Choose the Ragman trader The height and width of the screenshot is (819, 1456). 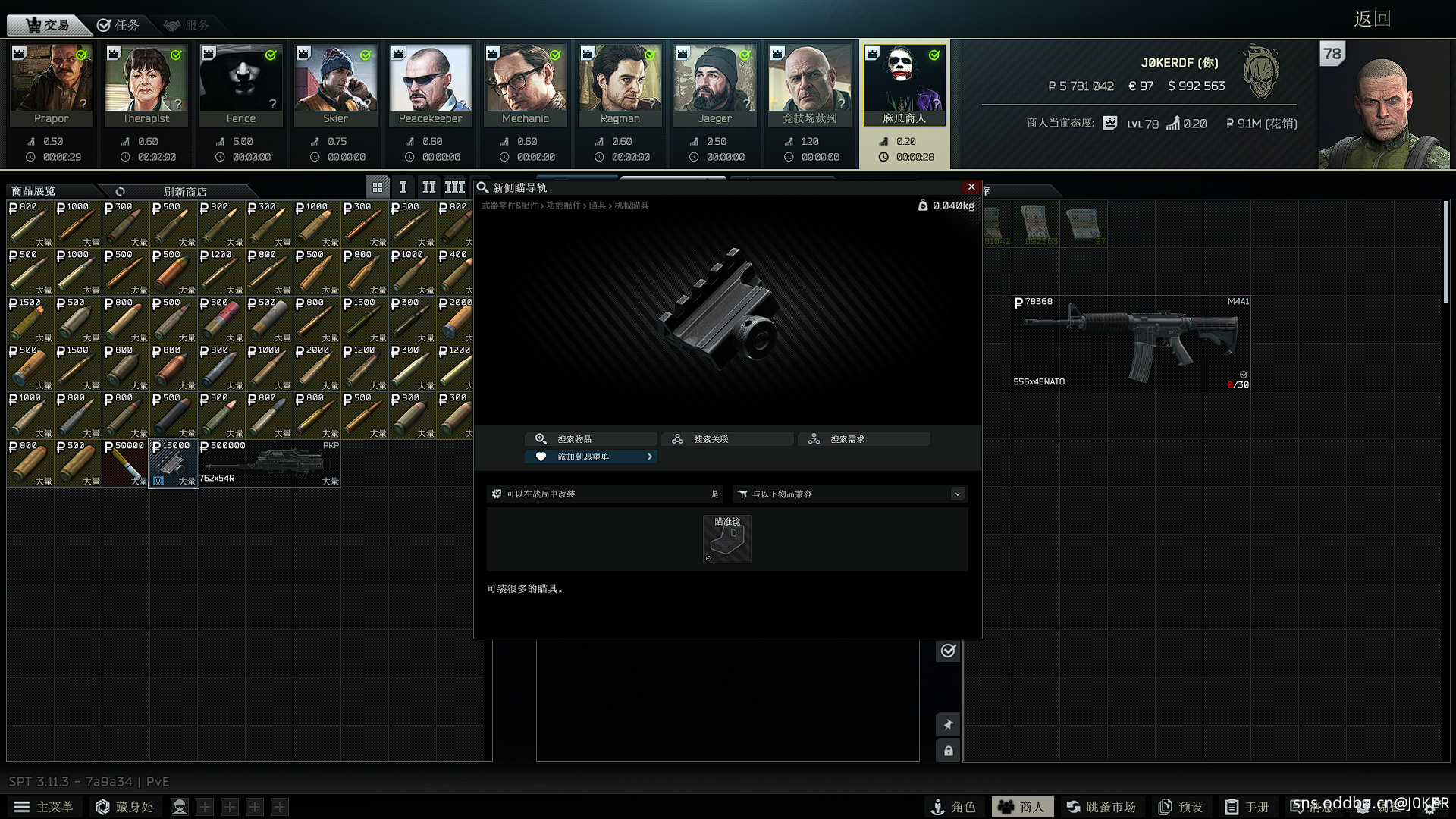point(620,85)
